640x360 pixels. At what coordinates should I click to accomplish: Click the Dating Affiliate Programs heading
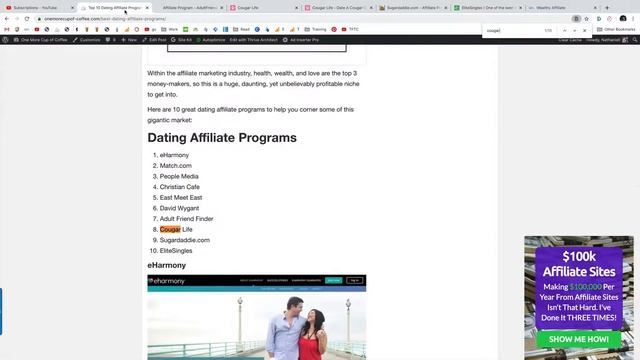(x=222, y=138)
